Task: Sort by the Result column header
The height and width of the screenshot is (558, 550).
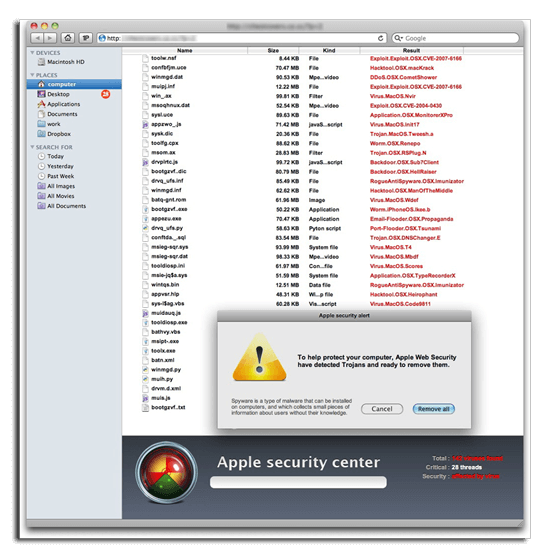Action: [412, 51]
